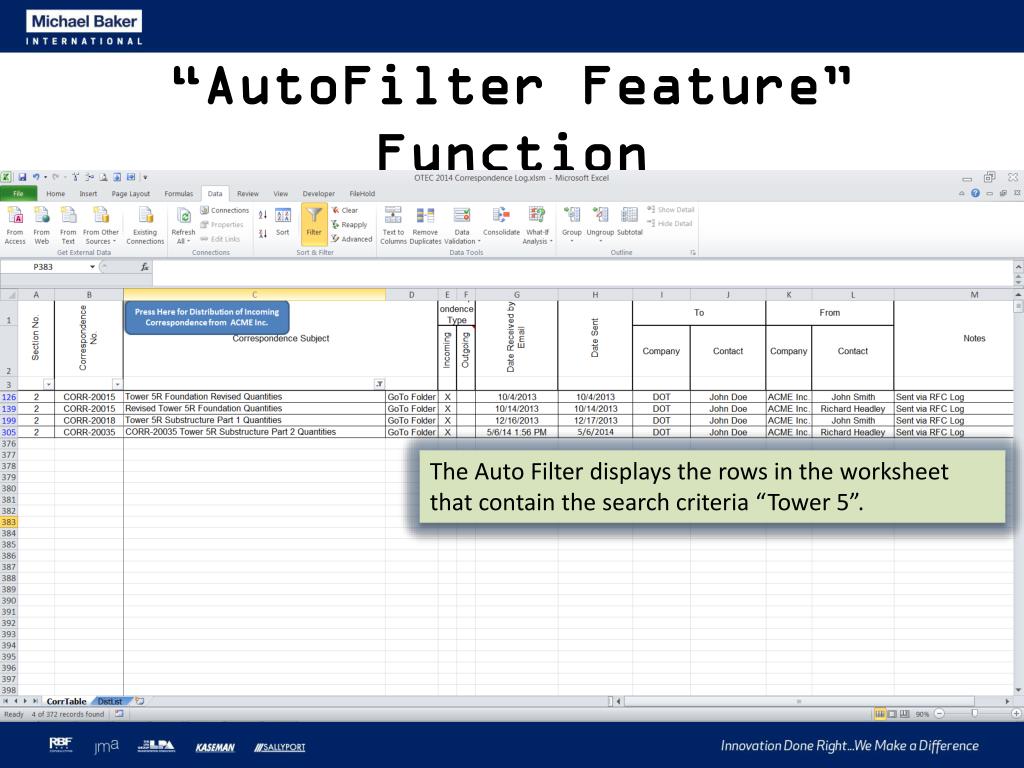Screen dimensions: 1024x768
Task: Click GoTo Folder link in row 126
Action: click(x=411, y=397)
